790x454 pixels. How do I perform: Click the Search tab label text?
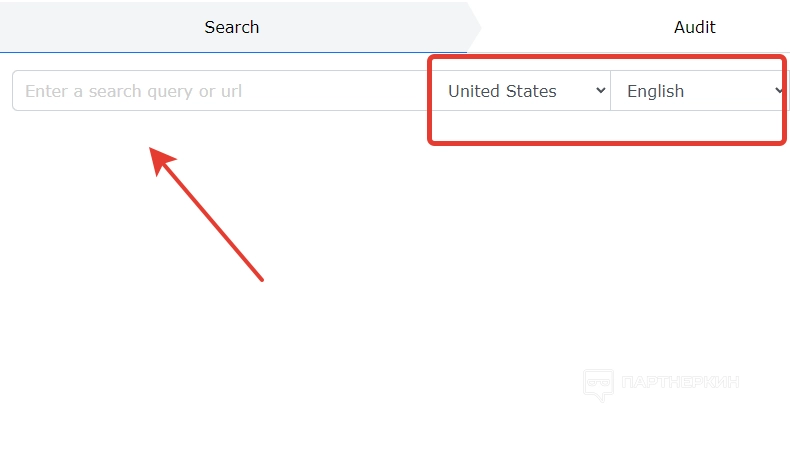tap(232, 27)
